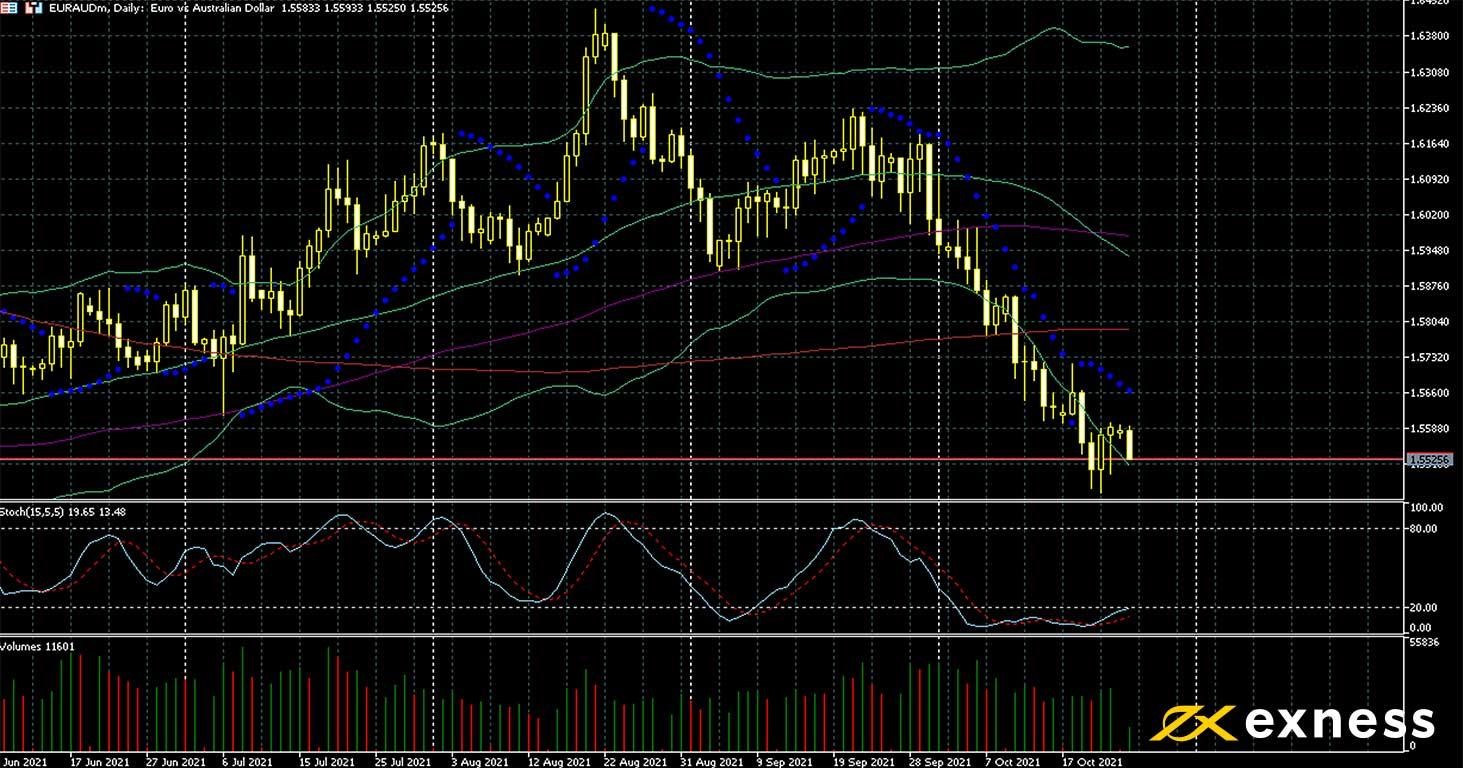Viewport: 1463px width, 768px height.
Task: Click the 7 Oct 2021 date label
Action: pos(1012,761)
